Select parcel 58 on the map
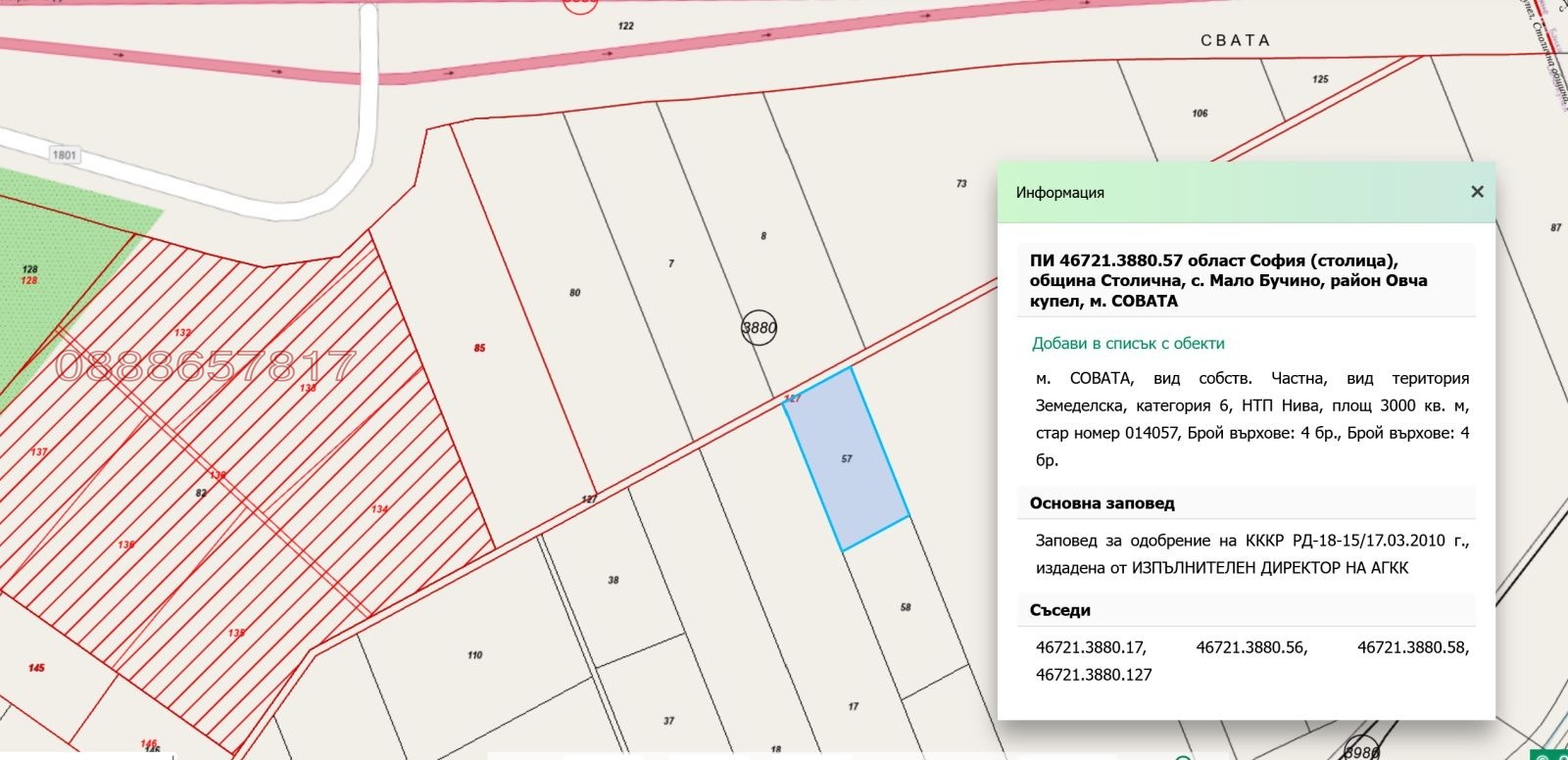Screen dimensions: 1568x760 906,607
